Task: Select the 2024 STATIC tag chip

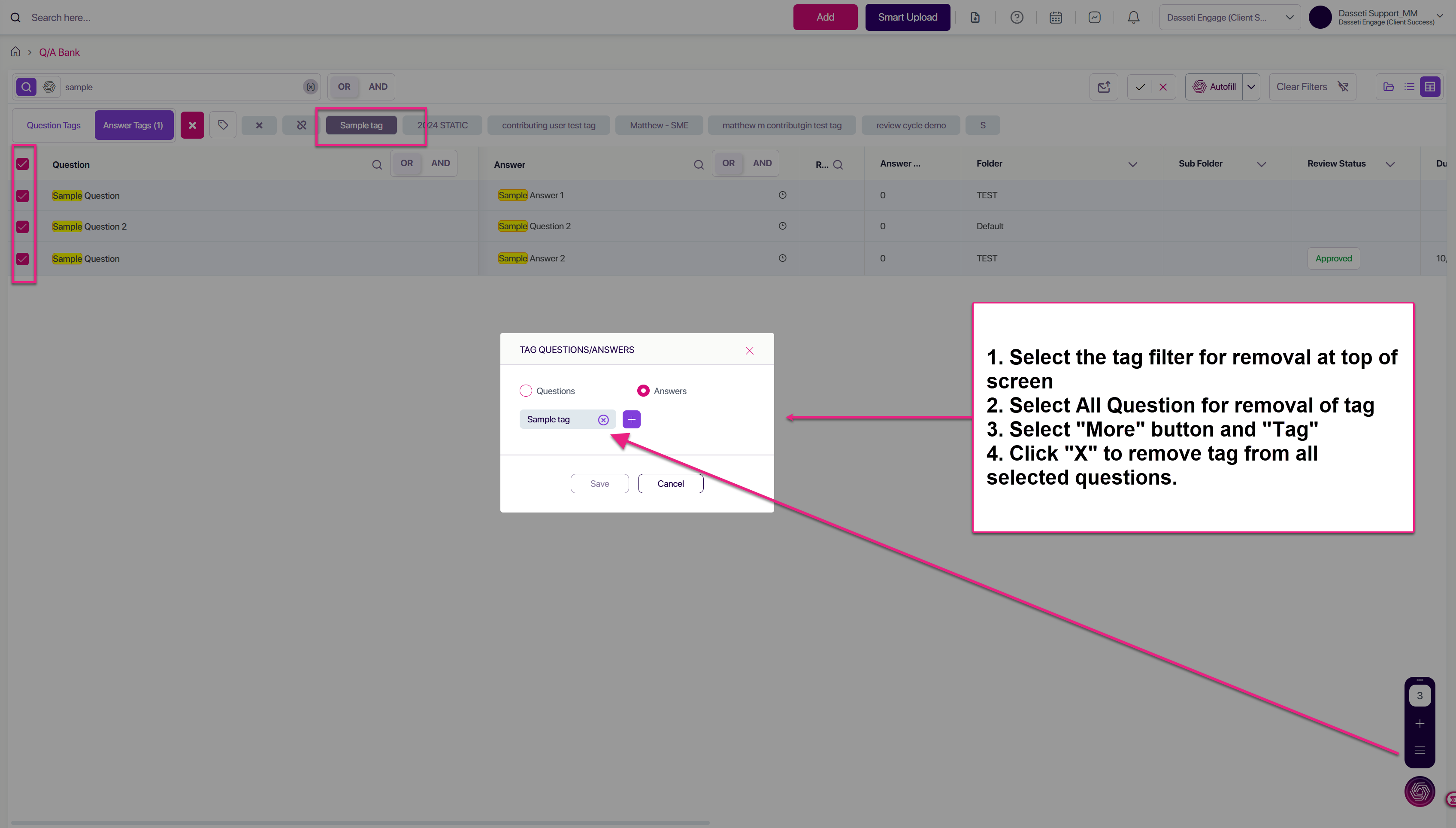Action: tap(442, 125)
